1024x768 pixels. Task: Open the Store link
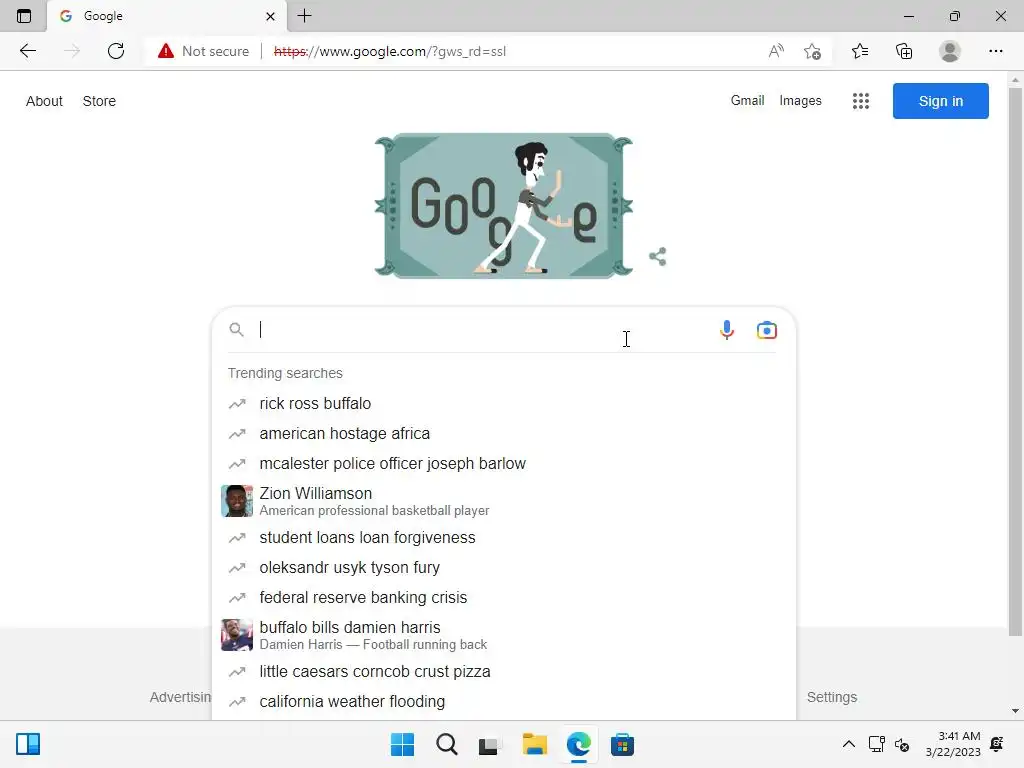point(99,101)
